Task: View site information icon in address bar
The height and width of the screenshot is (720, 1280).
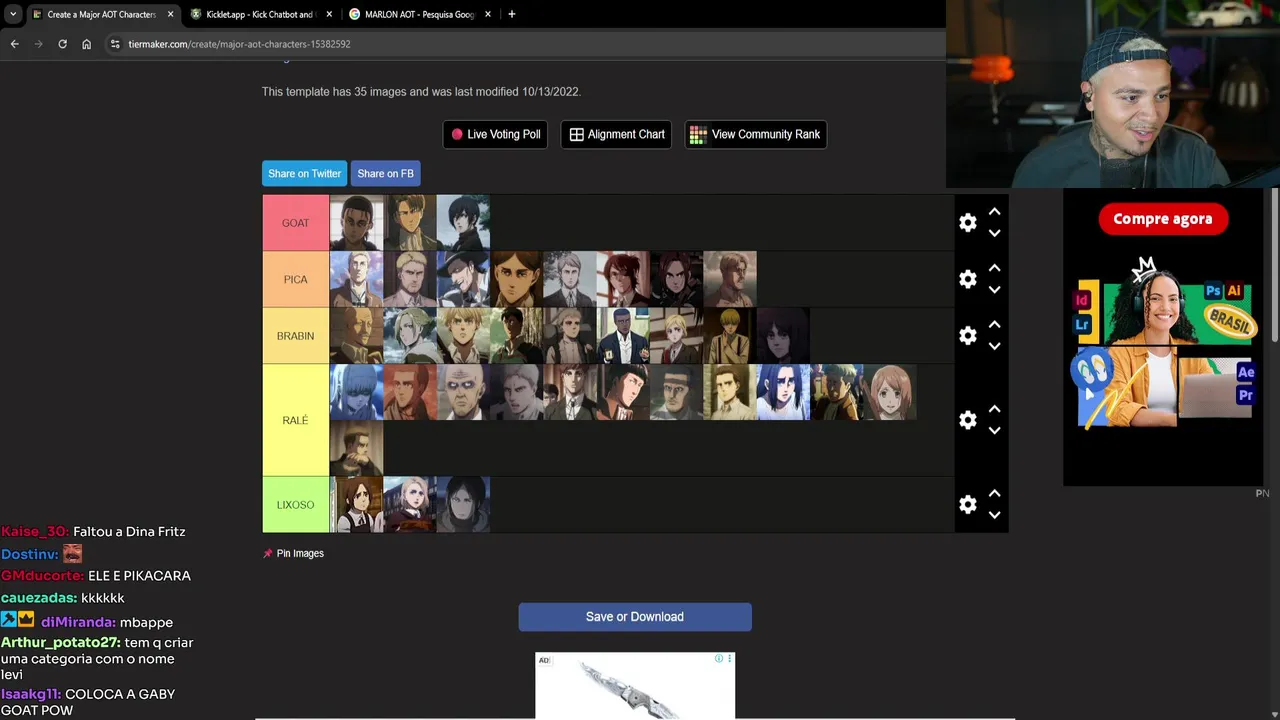Action: (x=115, y=44)
